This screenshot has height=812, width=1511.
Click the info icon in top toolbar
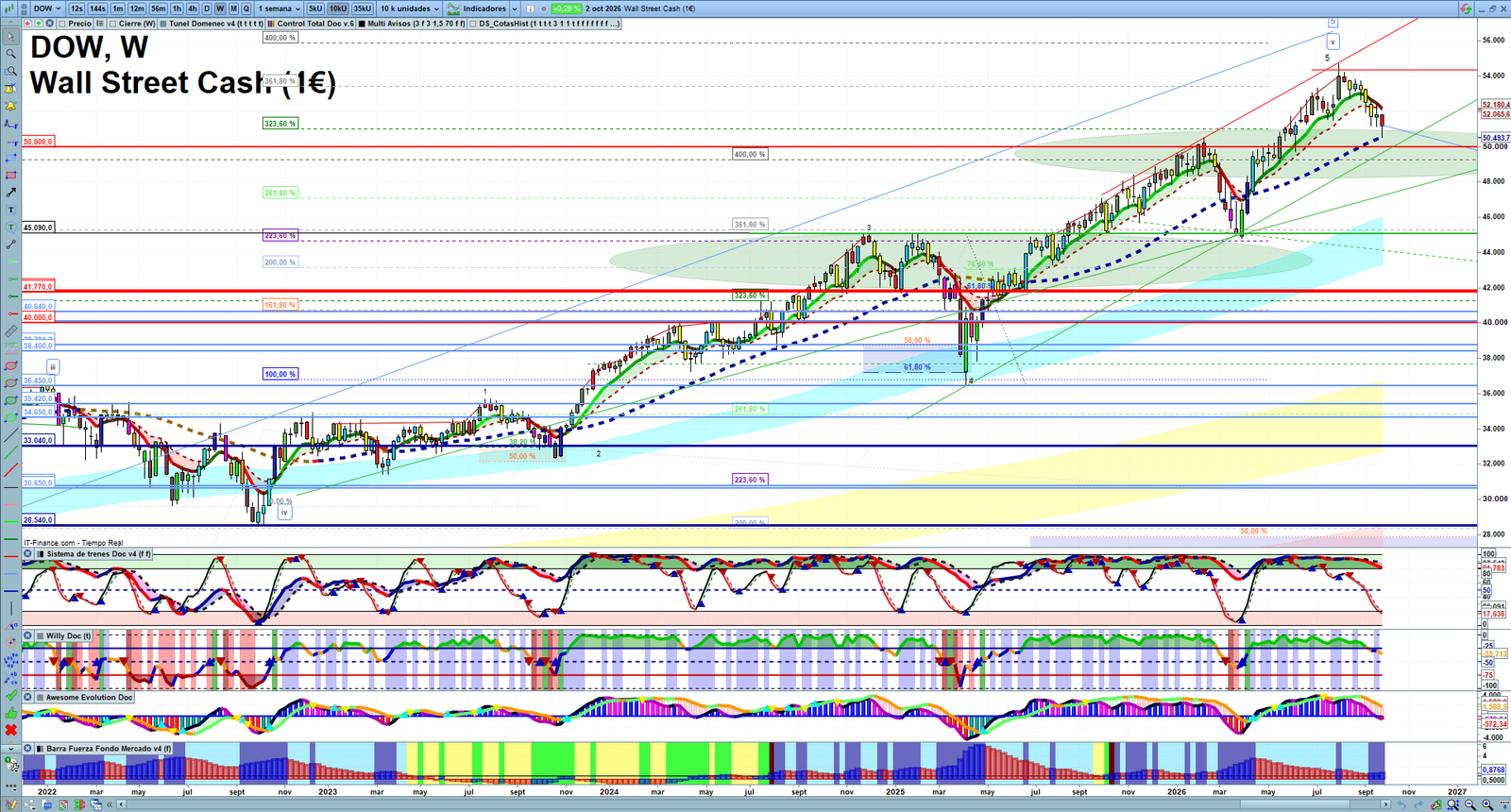(531, 8)
